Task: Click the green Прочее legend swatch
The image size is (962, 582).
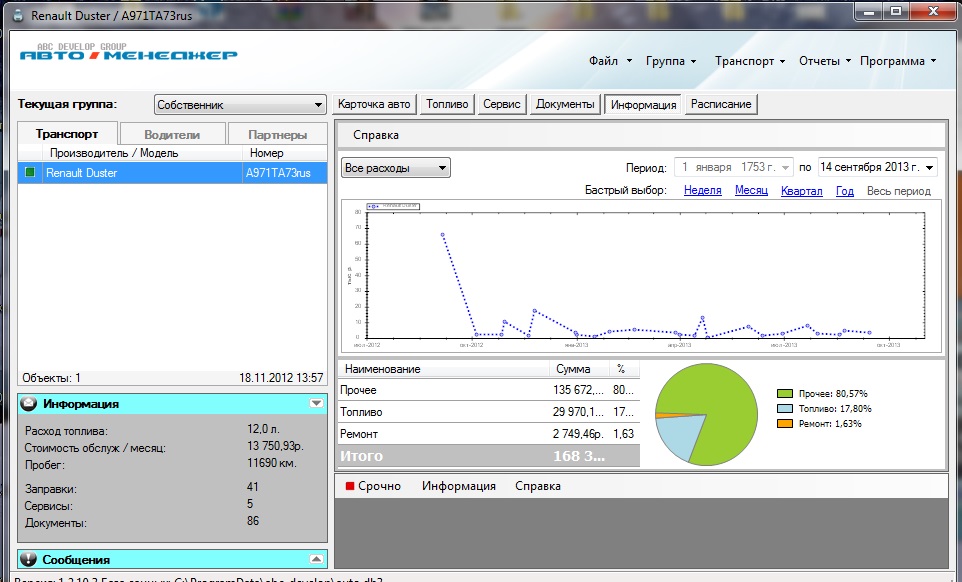Action: tap(784, 394)
